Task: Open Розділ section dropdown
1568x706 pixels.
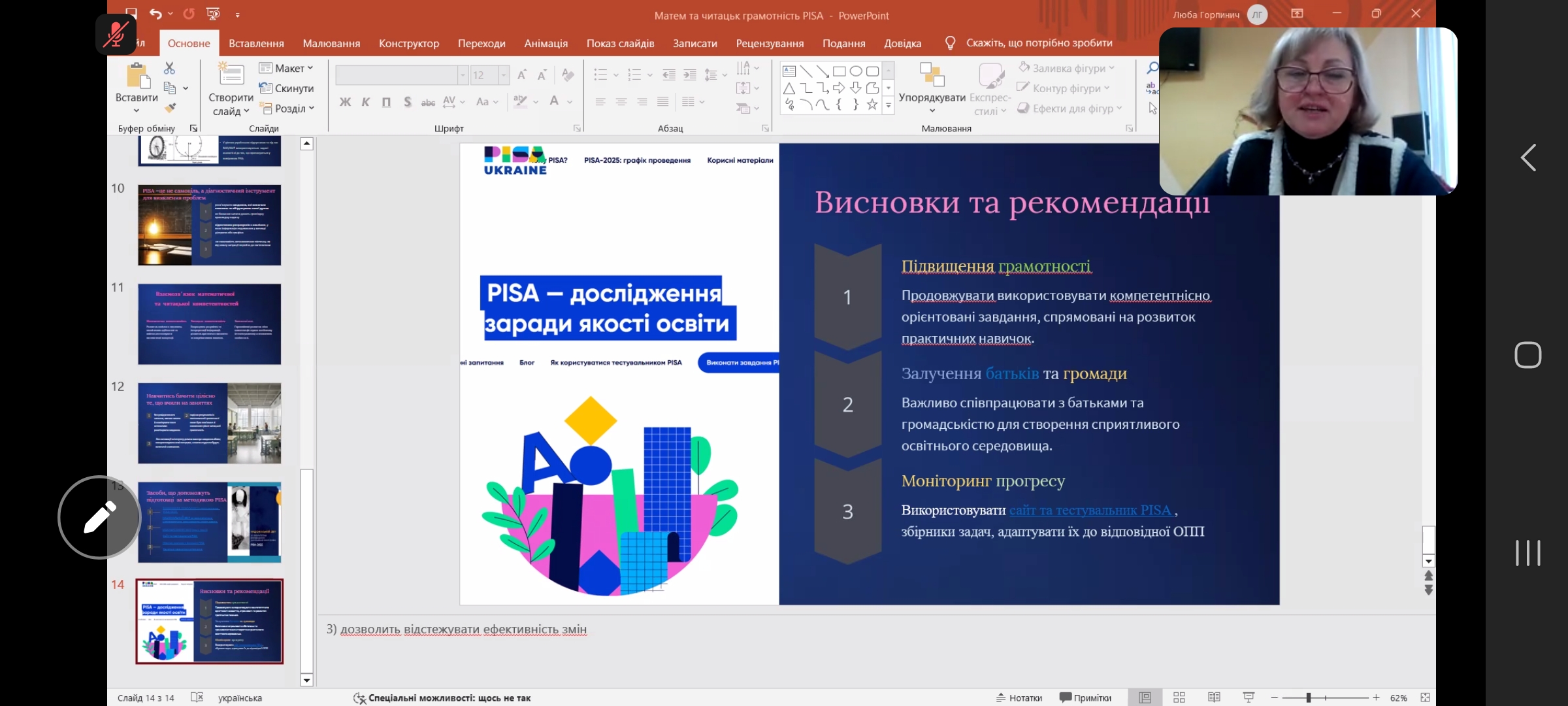Action: 287,109
